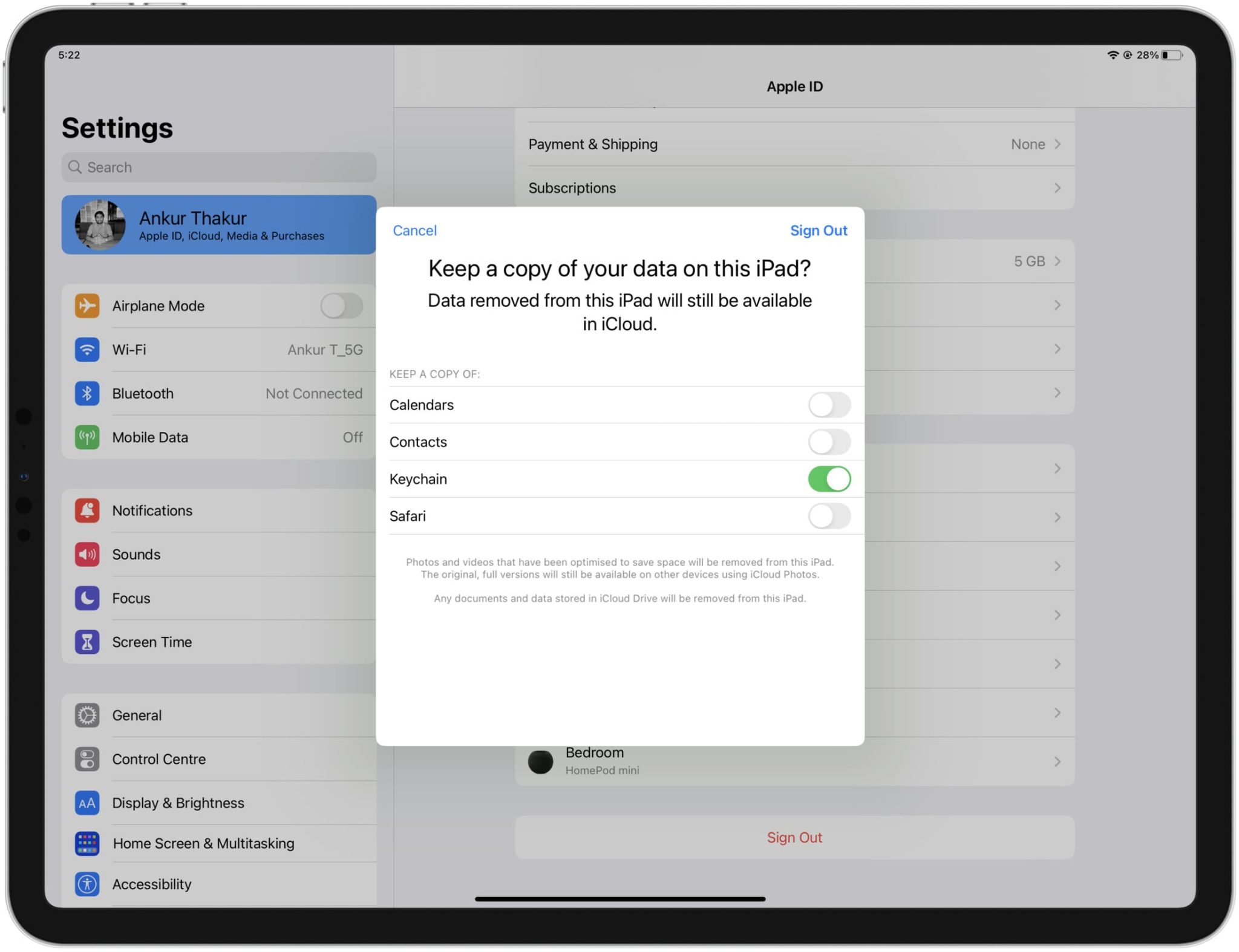Click the Sign Out button in dialog

(819, 230)
